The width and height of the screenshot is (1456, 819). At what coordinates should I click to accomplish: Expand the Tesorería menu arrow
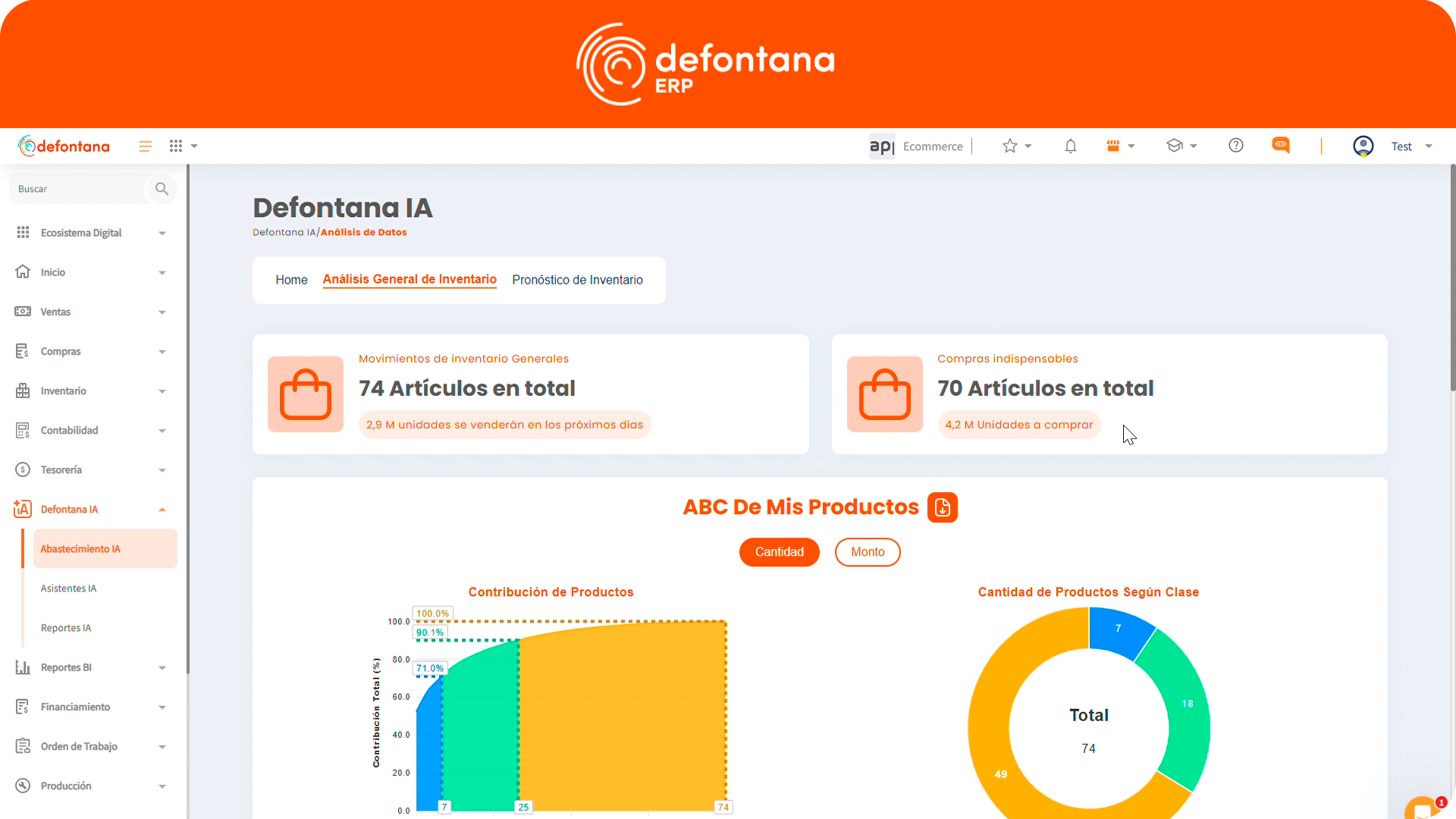pos(162,470)
